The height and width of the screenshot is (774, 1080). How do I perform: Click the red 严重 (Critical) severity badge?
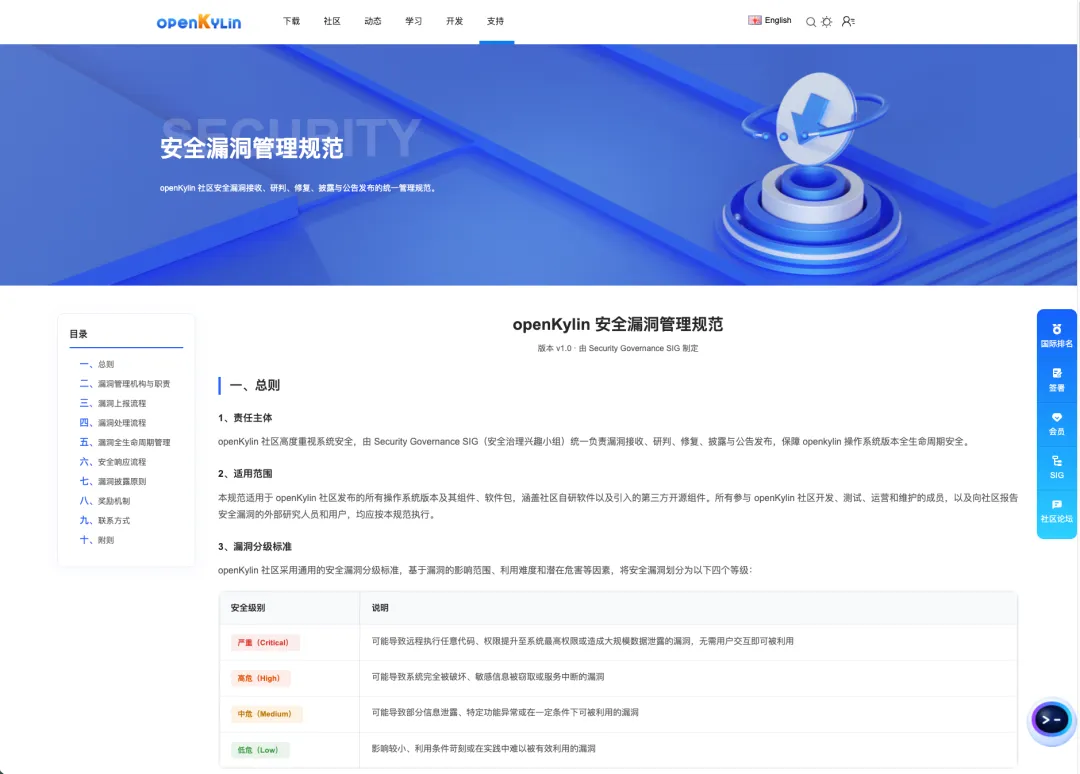click(264, 642)
